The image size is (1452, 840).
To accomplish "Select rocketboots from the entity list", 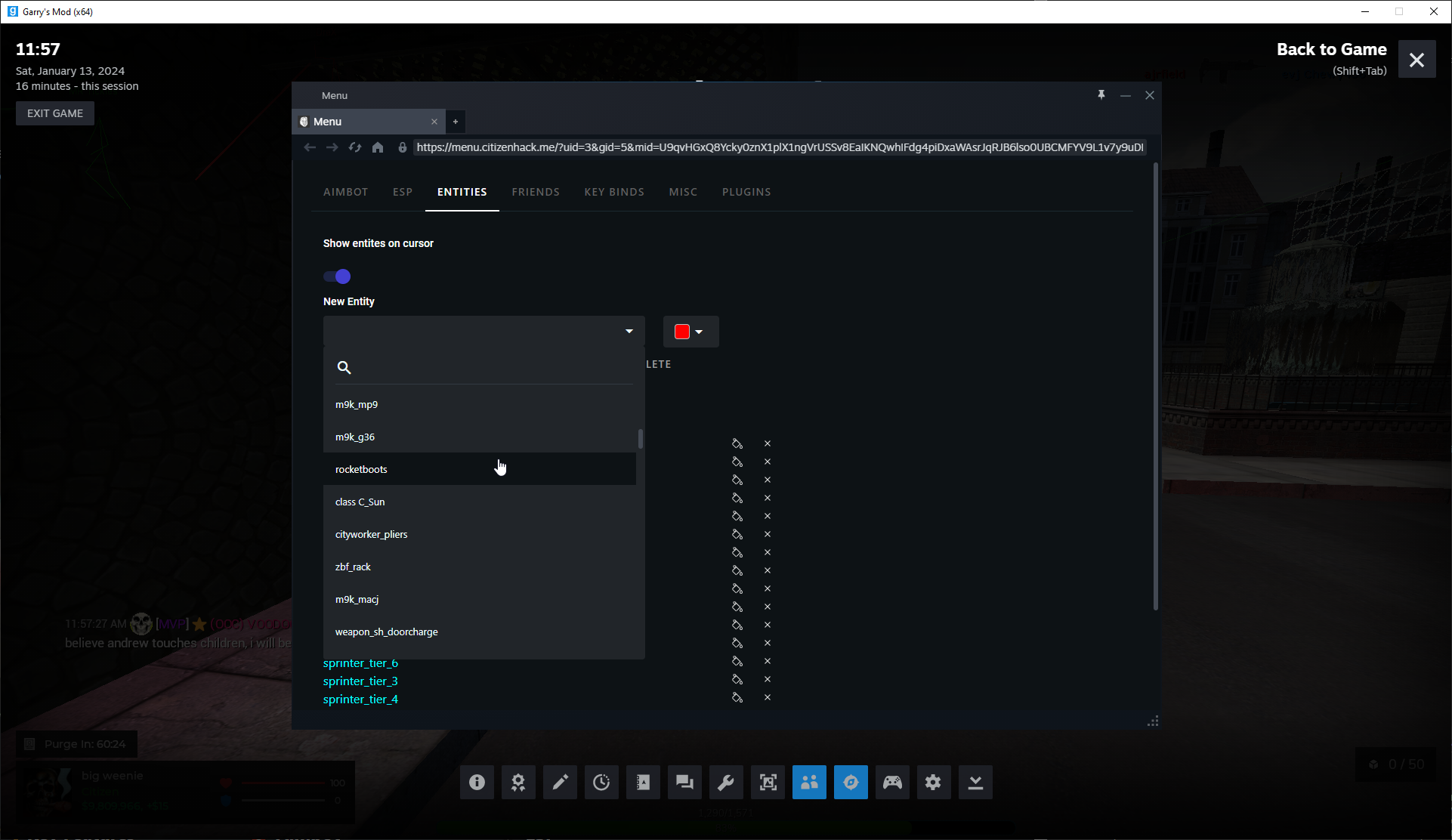I will [361, 469].
